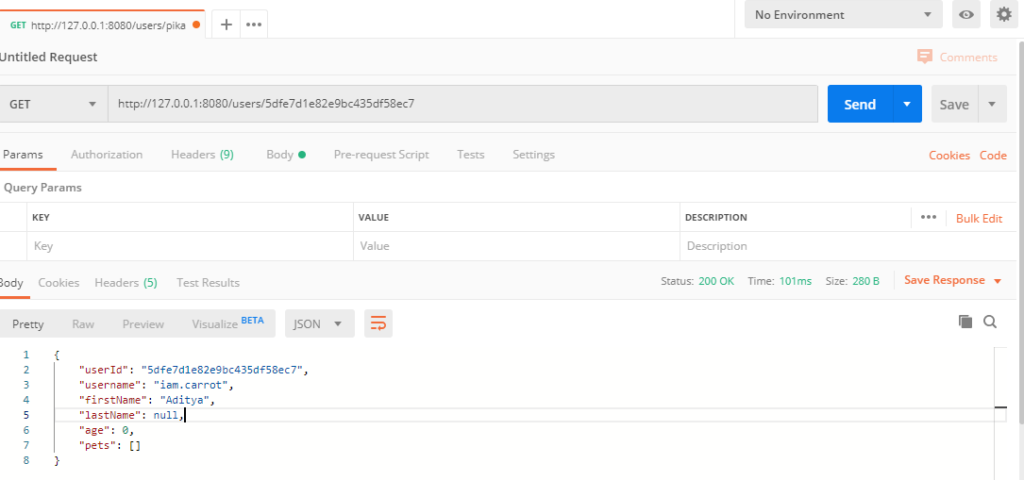Click the environment quick look eye icon
Viewport: 1024px width, 480px height.
pyautogui.click(x=966, y=15)
